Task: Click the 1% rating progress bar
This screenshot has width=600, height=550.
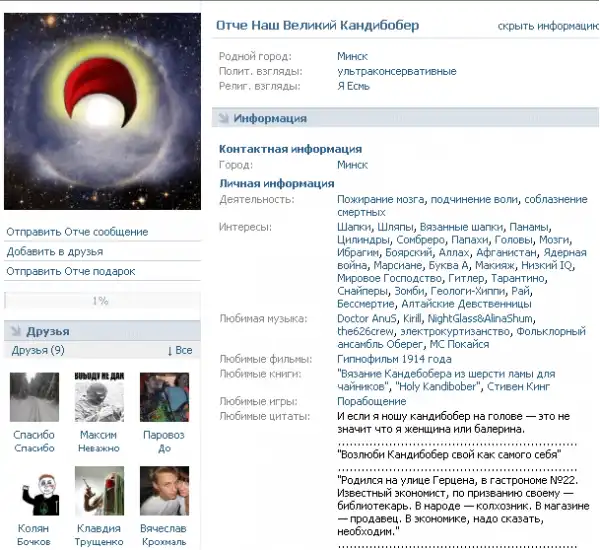Action: point(101,300)
